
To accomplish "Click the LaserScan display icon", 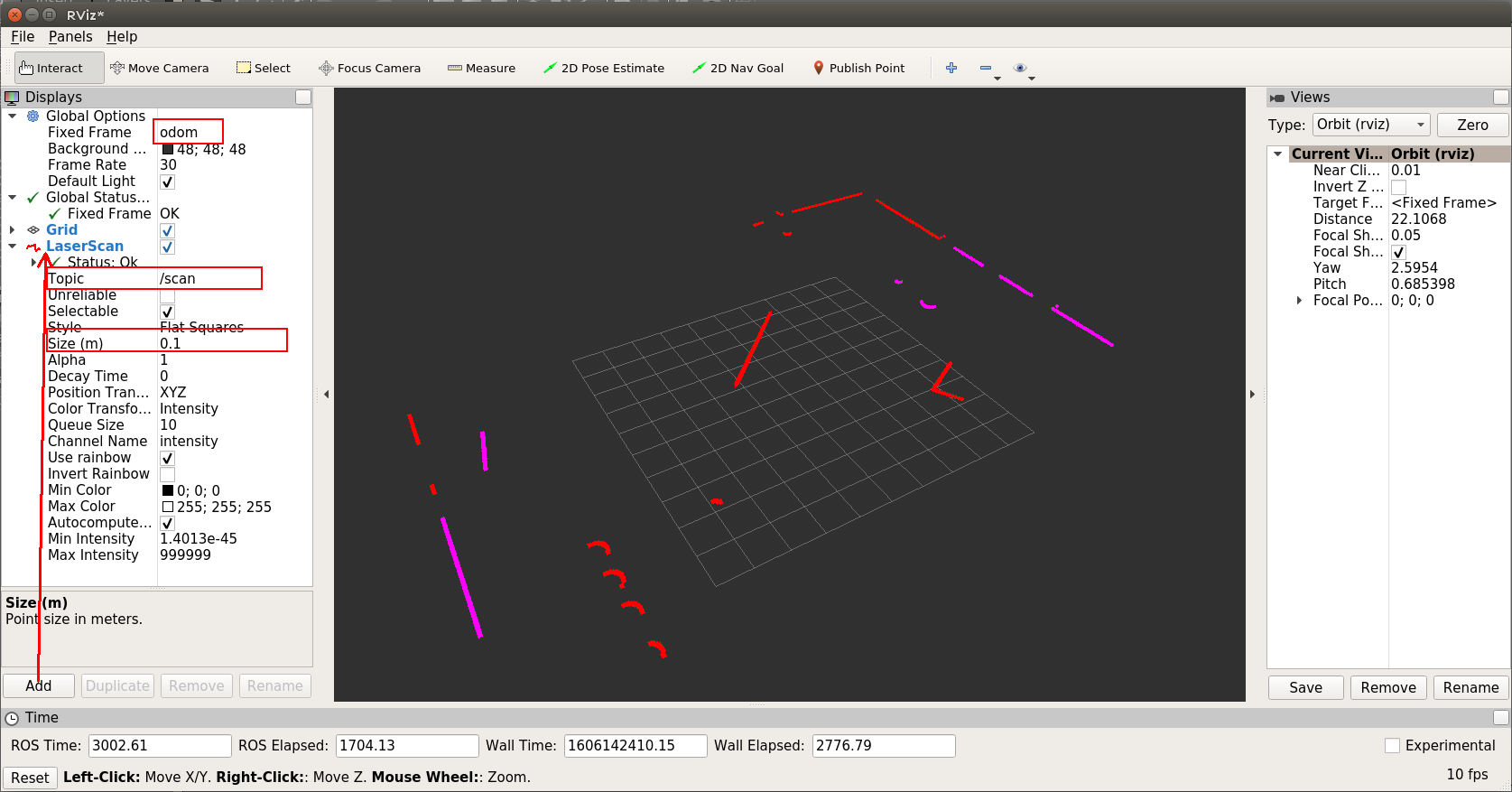I will pos(33,247).
